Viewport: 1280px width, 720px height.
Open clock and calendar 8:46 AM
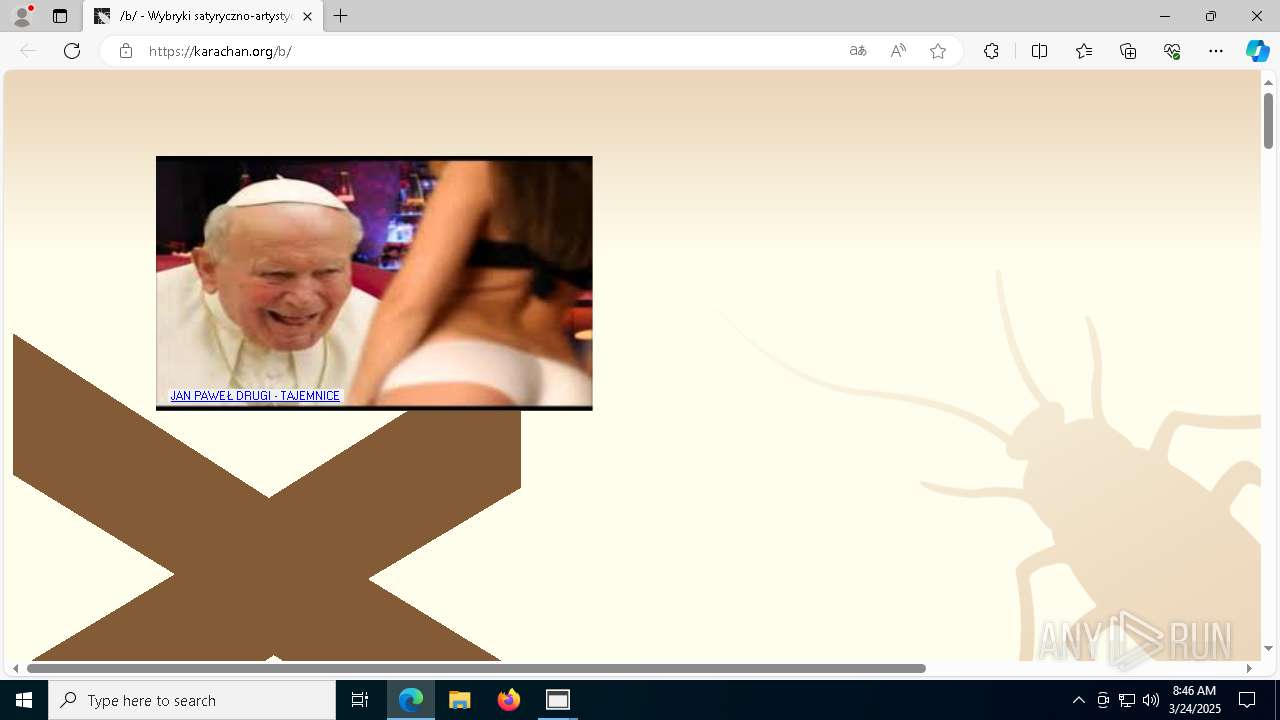coord(1194,700)
